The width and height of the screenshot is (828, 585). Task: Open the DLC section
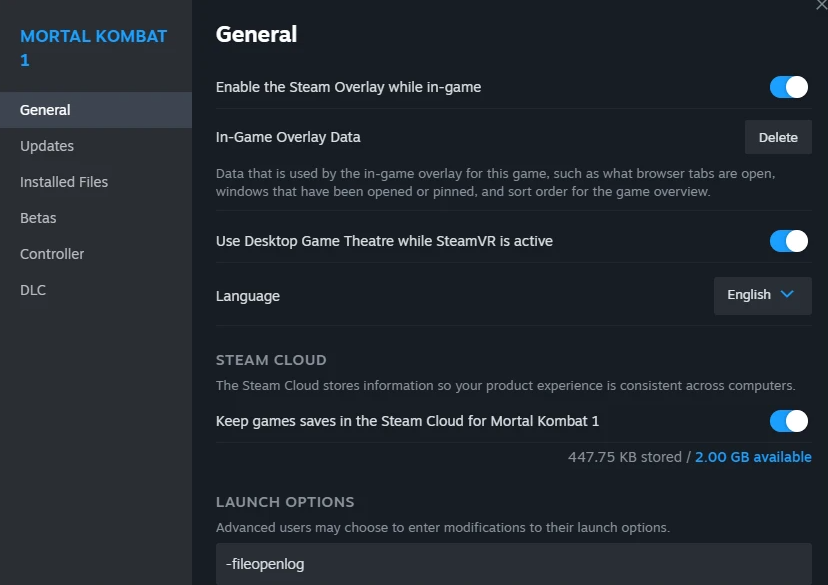96,290
